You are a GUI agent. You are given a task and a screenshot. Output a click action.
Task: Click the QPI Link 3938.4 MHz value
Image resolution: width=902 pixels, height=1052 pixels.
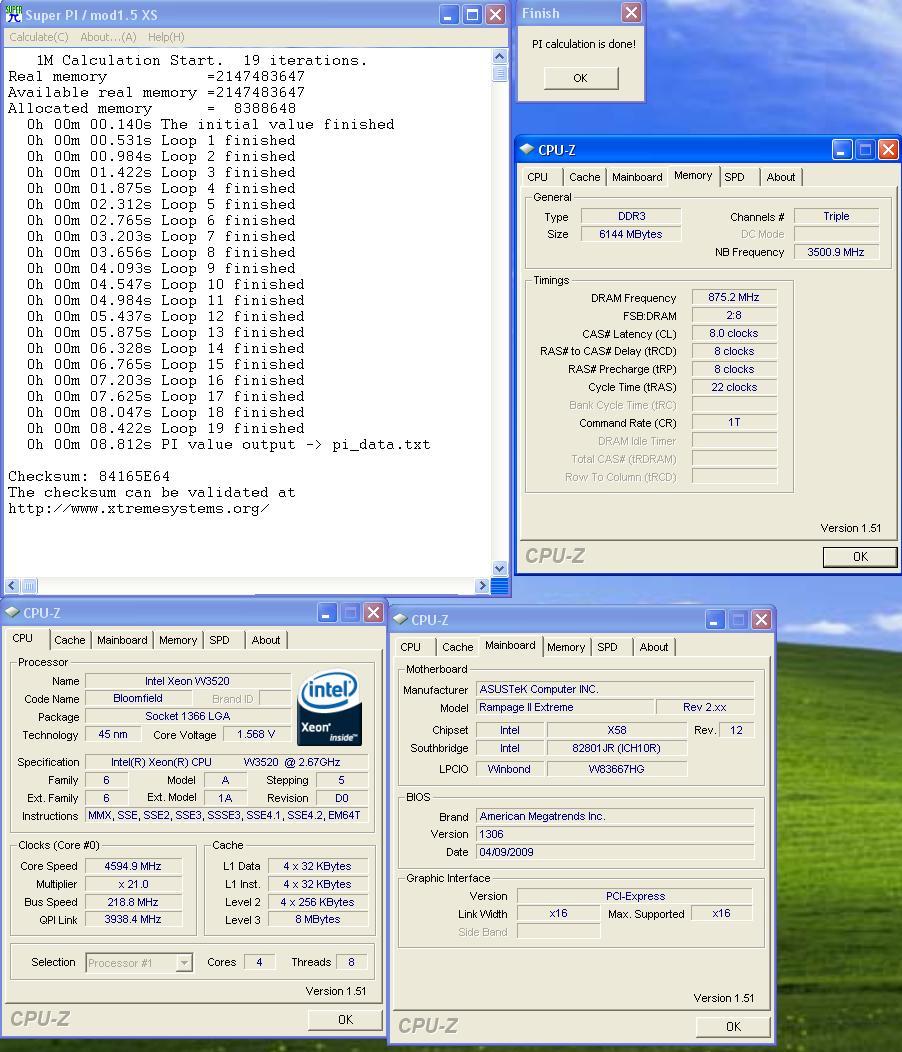pos(133,919)
